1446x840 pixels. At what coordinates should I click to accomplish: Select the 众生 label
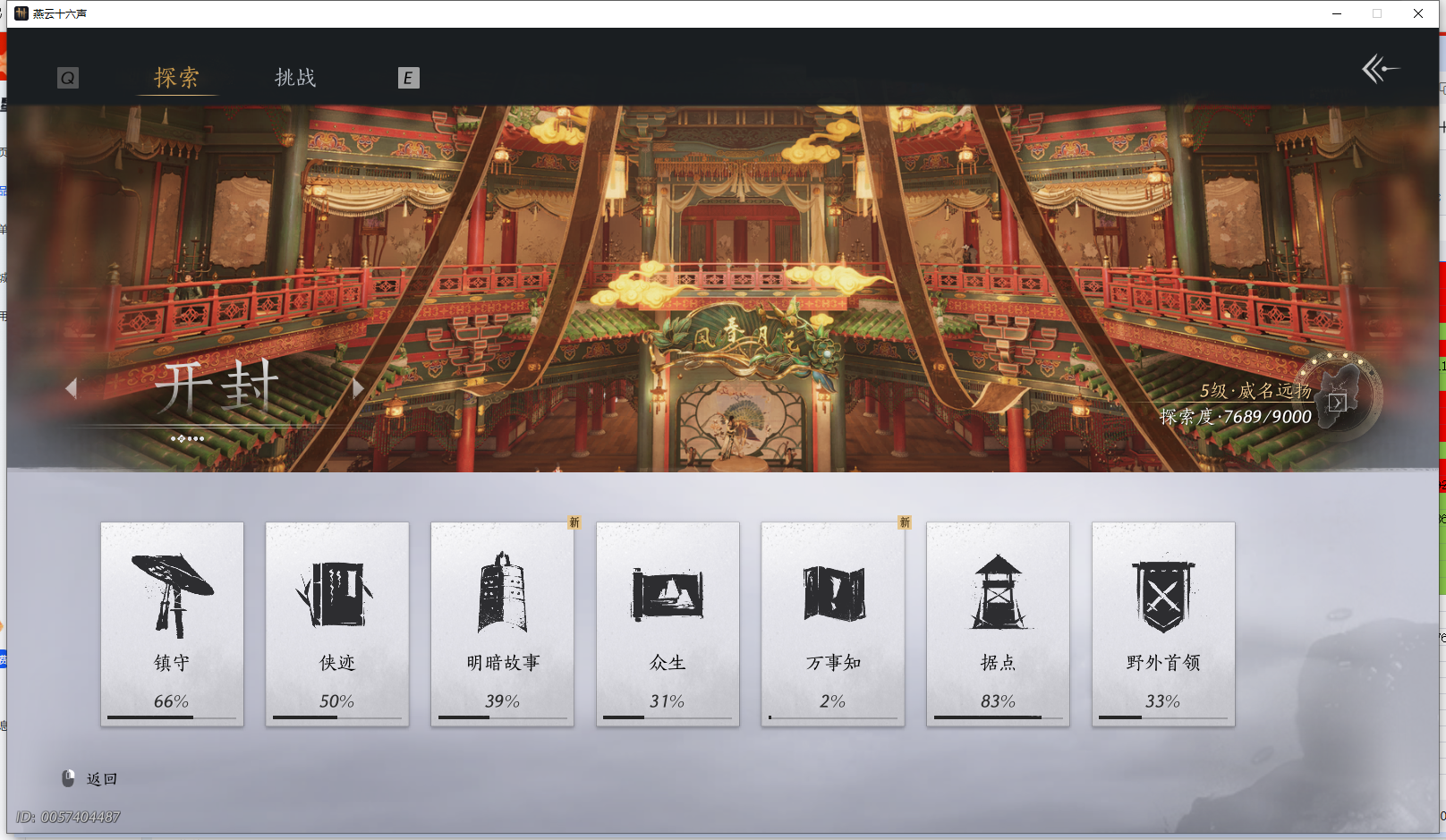pyautogui.click(x=668, y=663)
